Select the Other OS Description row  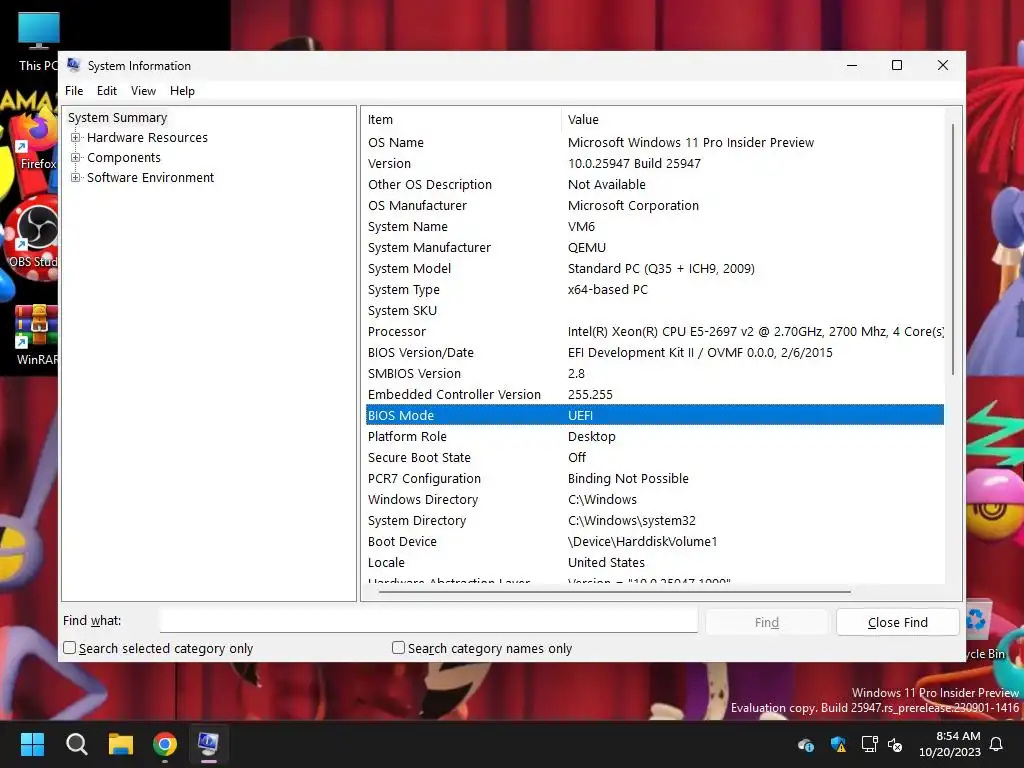654,184
